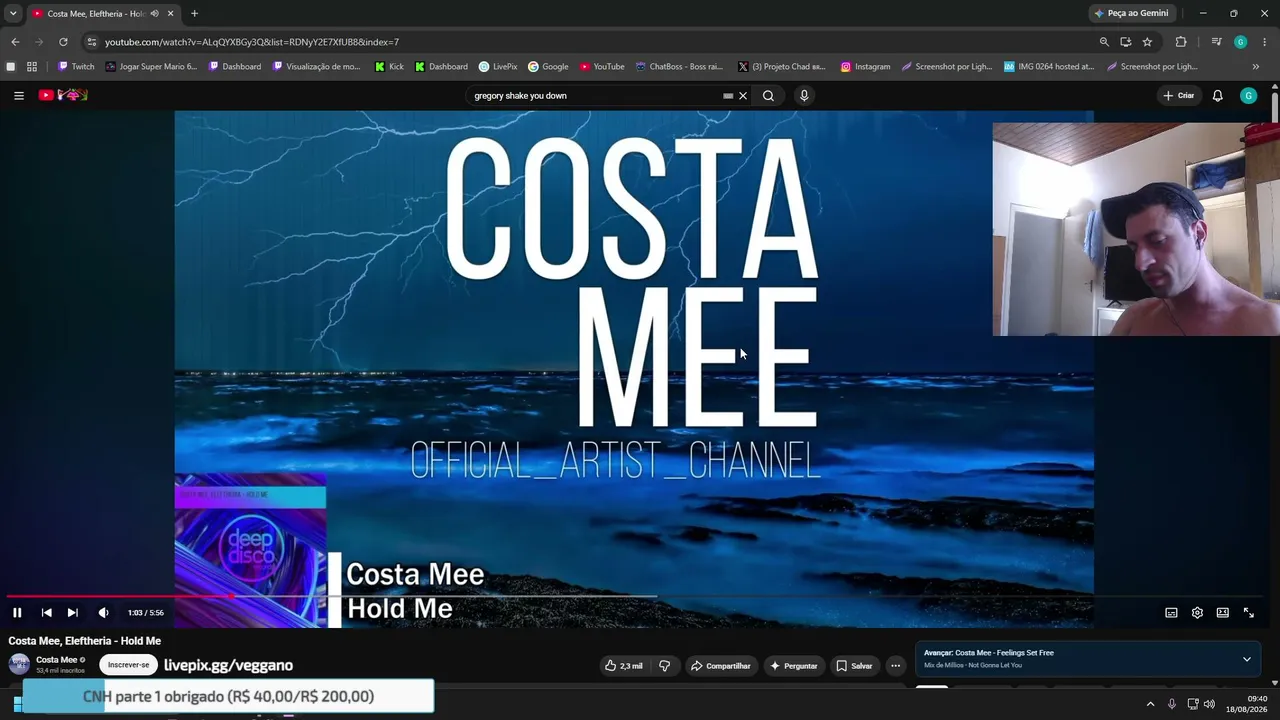Open the ChatBoss - Boss rai... bookmark
1280x720 pixels.
click(679, 67)
